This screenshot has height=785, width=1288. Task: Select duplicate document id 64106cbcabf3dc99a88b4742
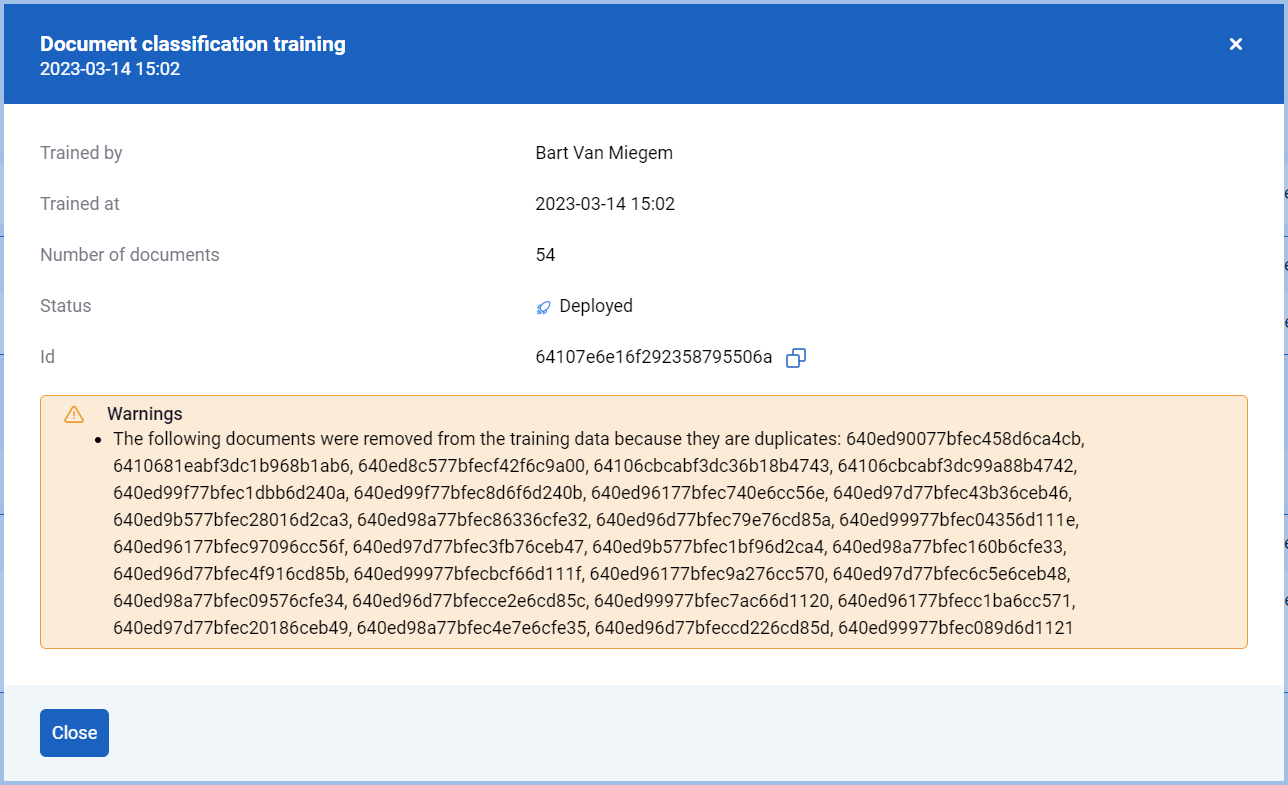coord(955,466)
